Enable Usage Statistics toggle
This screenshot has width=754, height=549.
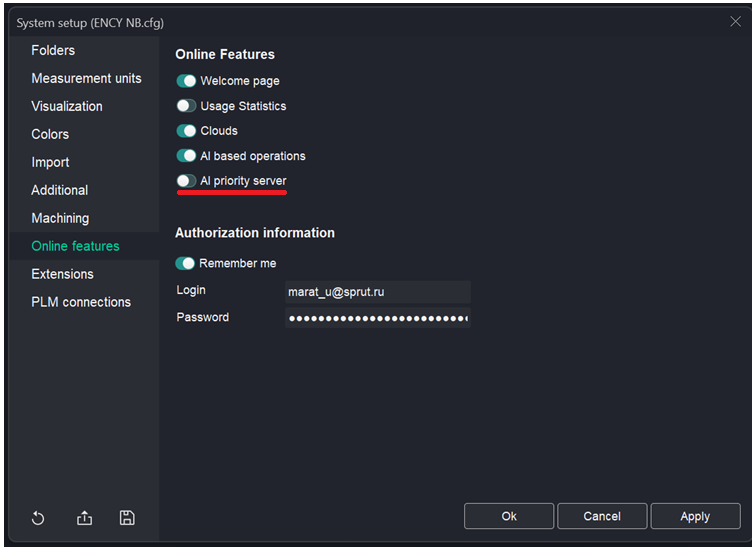(x=186, y=106)
